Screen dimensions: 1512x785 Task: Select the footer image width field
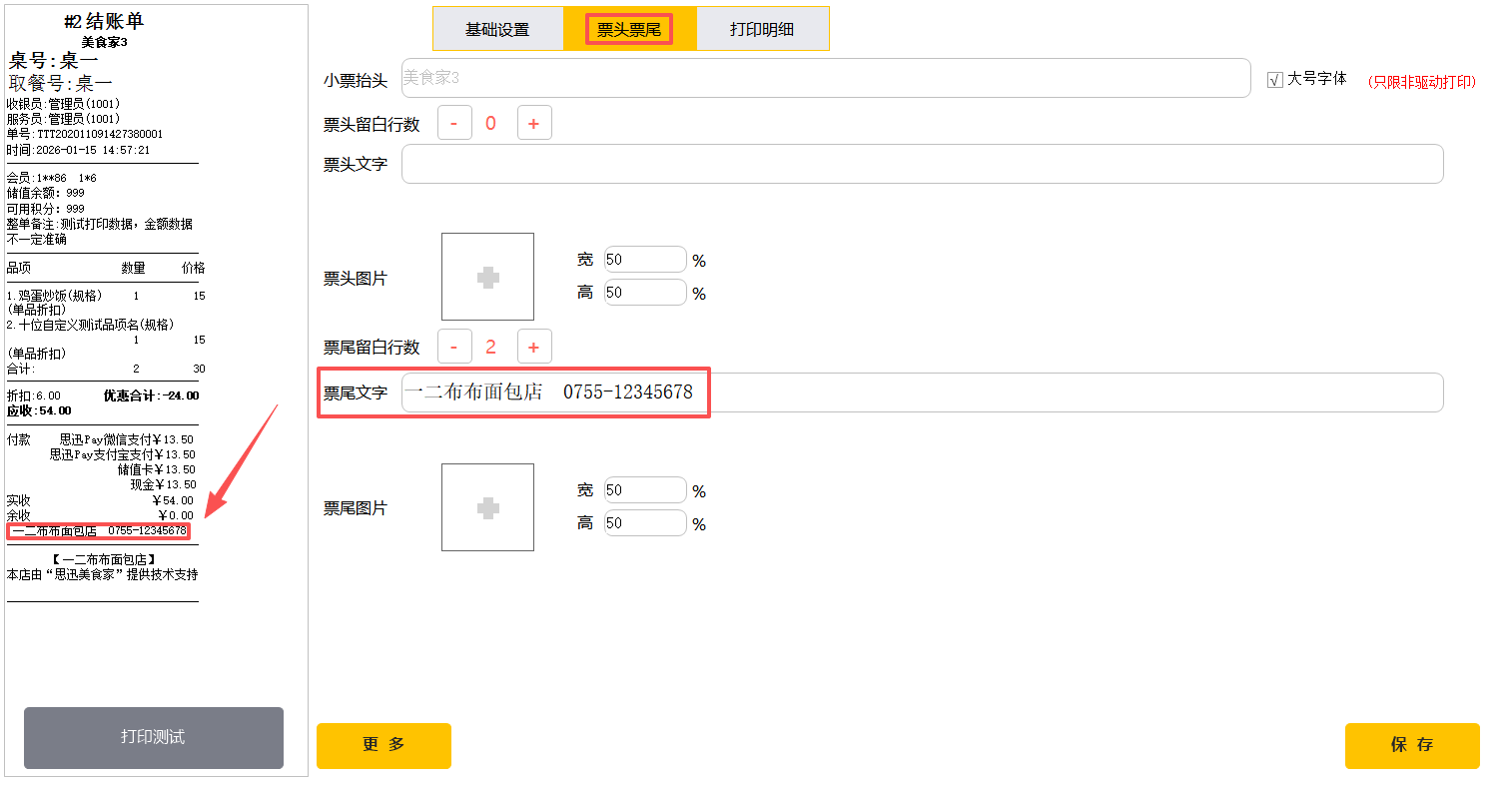(x=645, y=490)
